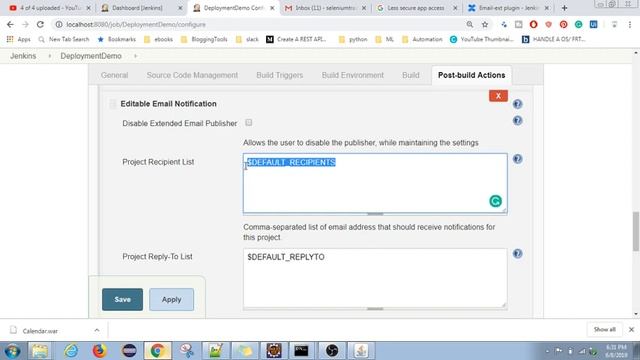Open the slack bookmarks folder
Image resolution: width=640 pixels, height=360 pixels.
247,39
